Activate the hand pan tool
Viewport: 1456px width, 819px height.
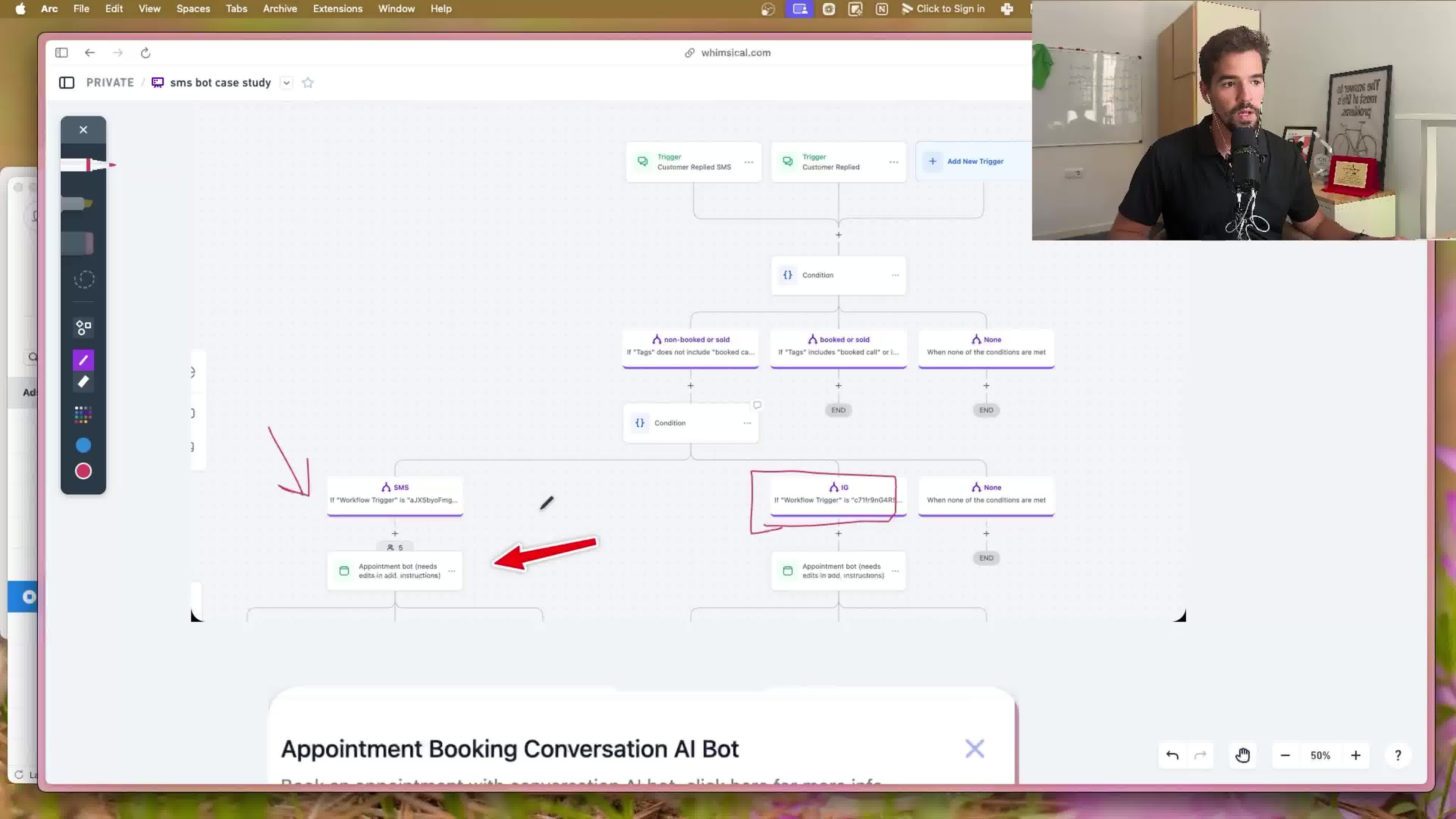pos(1243,755)
